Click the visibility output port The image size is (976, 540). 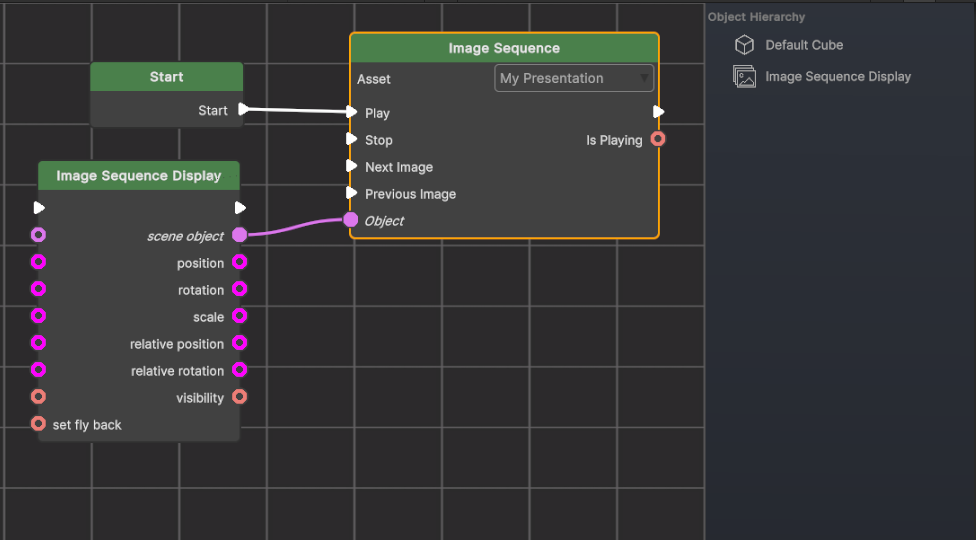[x=240, y=396]
